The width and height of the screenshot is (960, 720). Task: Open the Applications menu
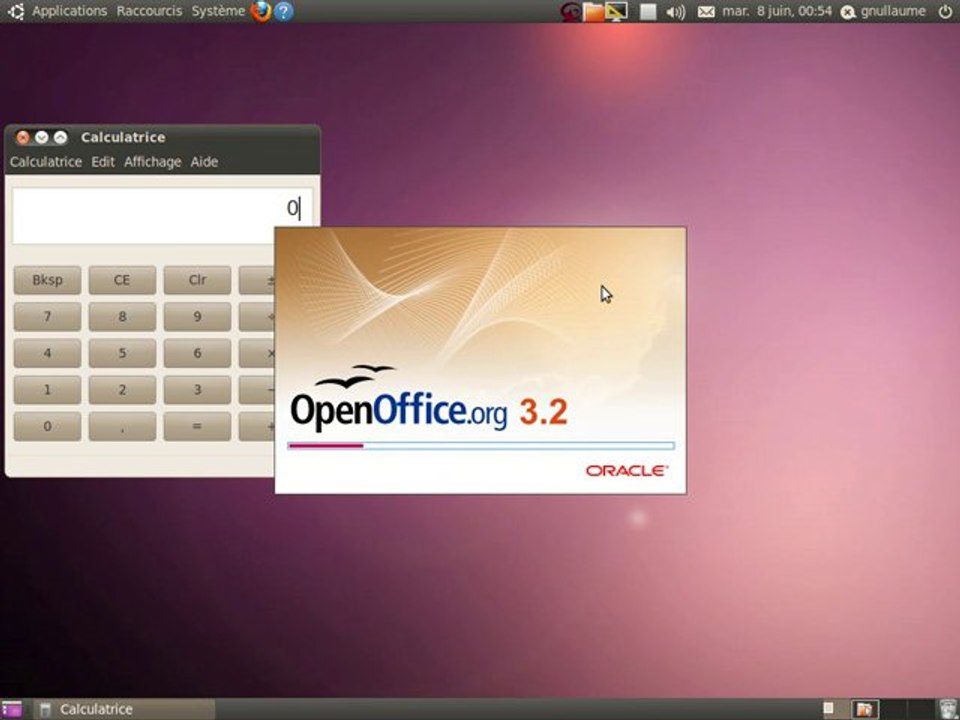coord(69,11)
